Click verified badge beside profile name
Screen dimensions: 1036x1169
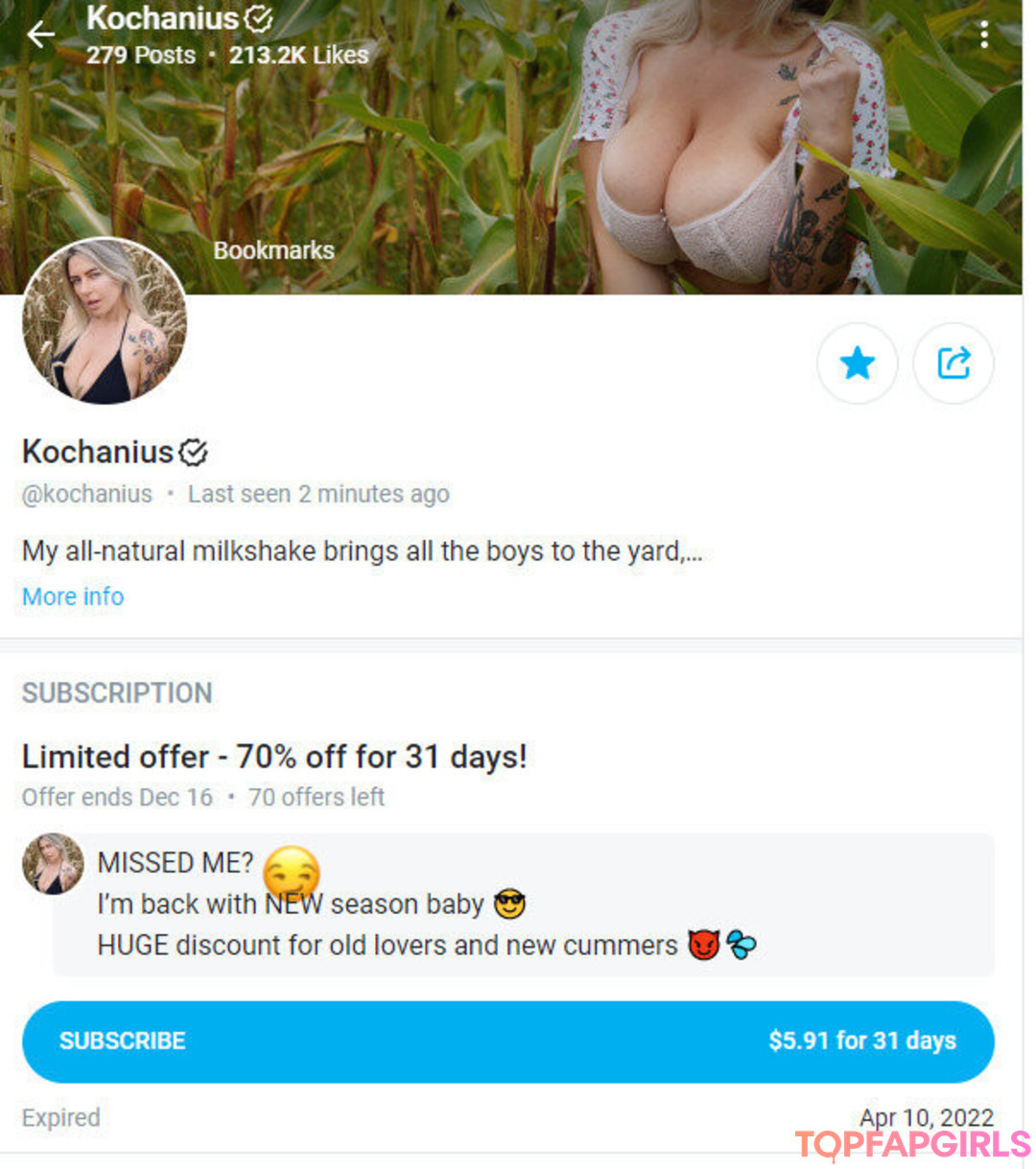tap(194, 452)
